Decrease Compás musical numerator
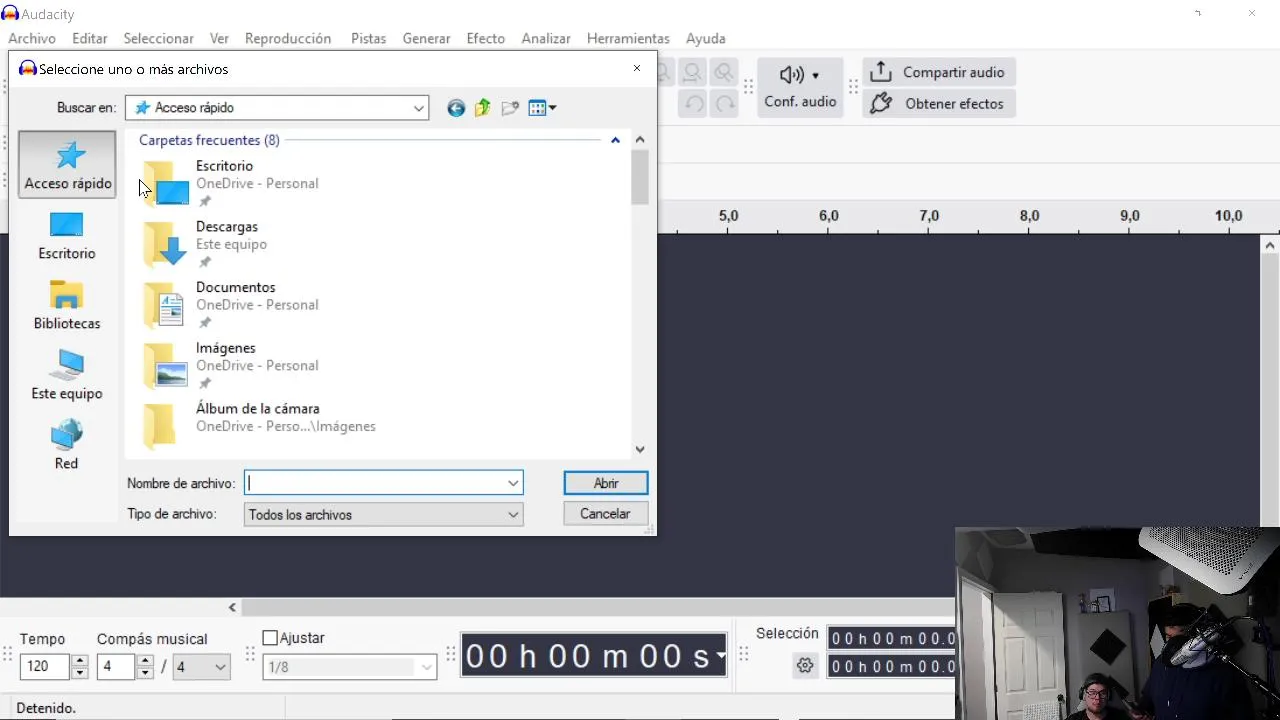 coord(145,672)
